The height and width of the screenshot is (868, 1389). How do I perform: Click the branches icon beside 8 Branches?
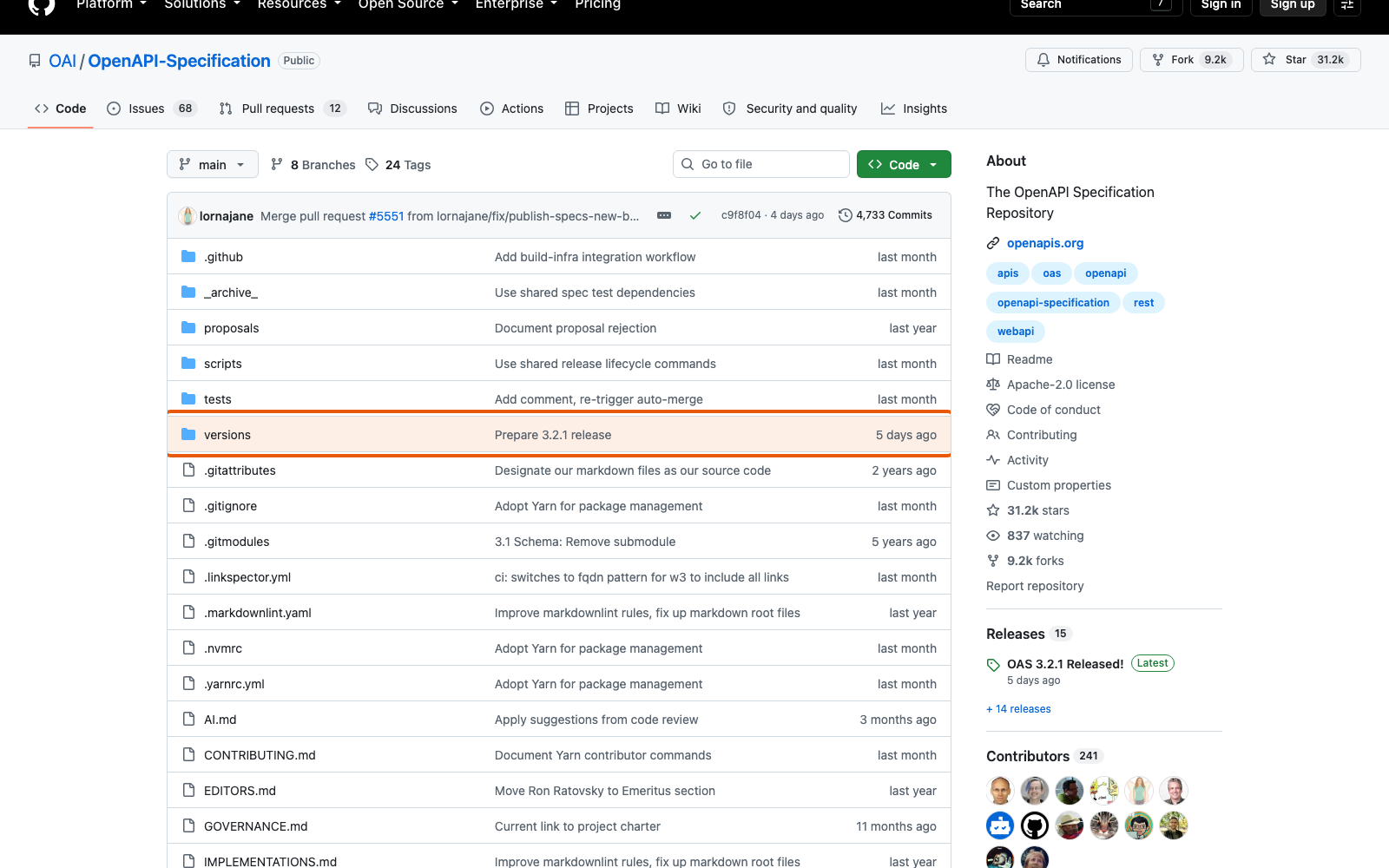tap(277, 164)
